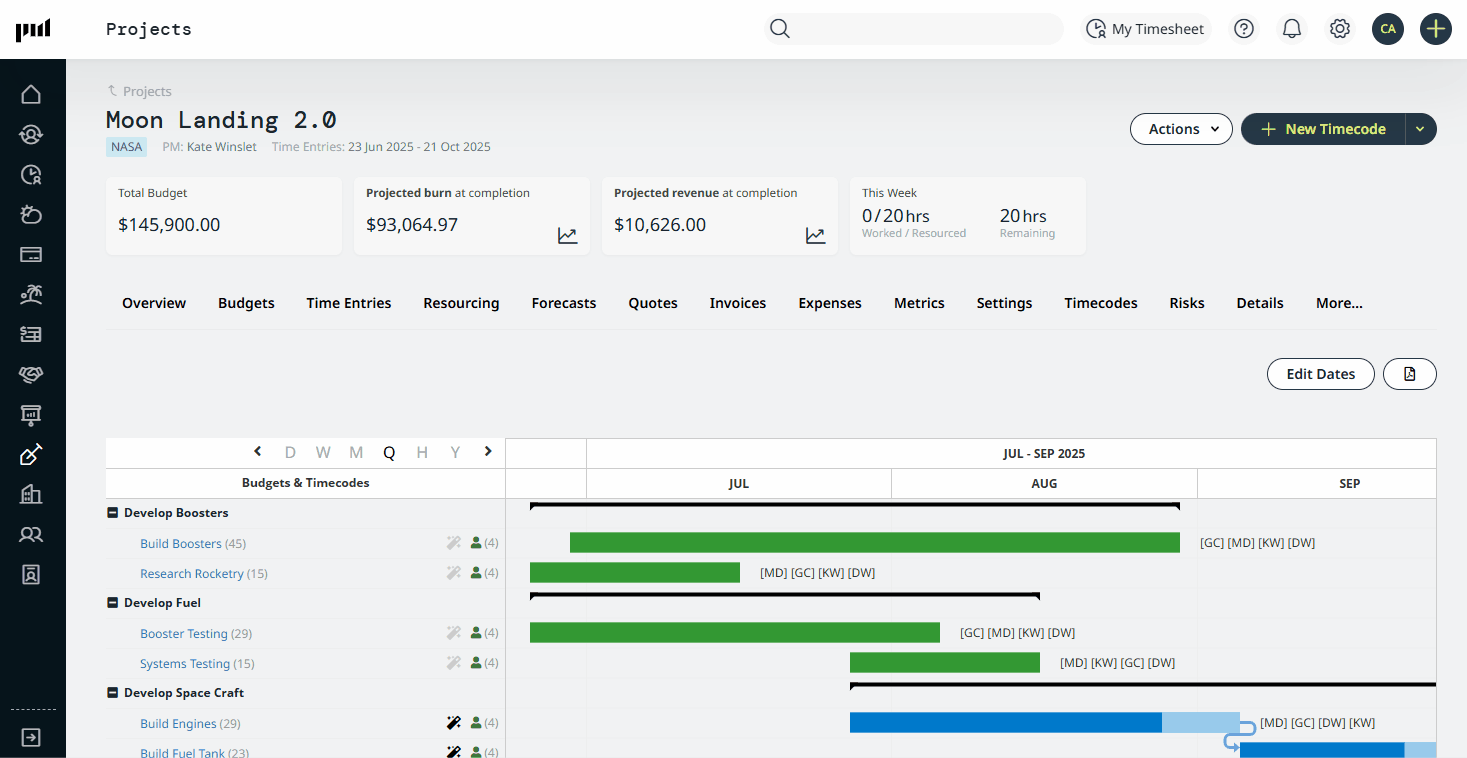1467x758 pixels.
Task: Switch to the Resourcing tab
Action: (461, 303)
